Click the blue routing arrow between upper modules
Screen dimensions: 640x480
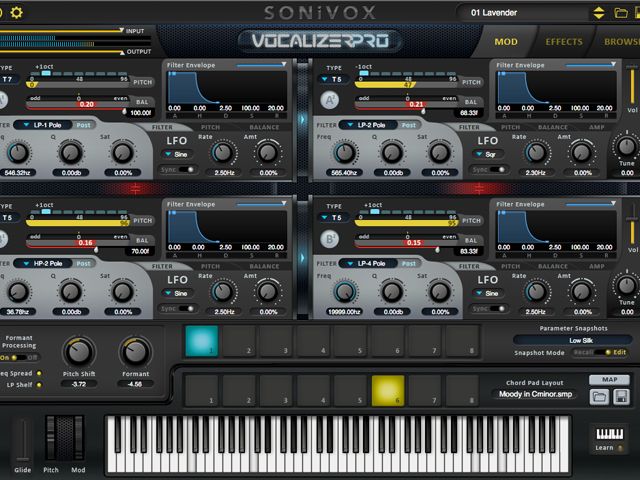pyautogui.click(x=302, y=119)
